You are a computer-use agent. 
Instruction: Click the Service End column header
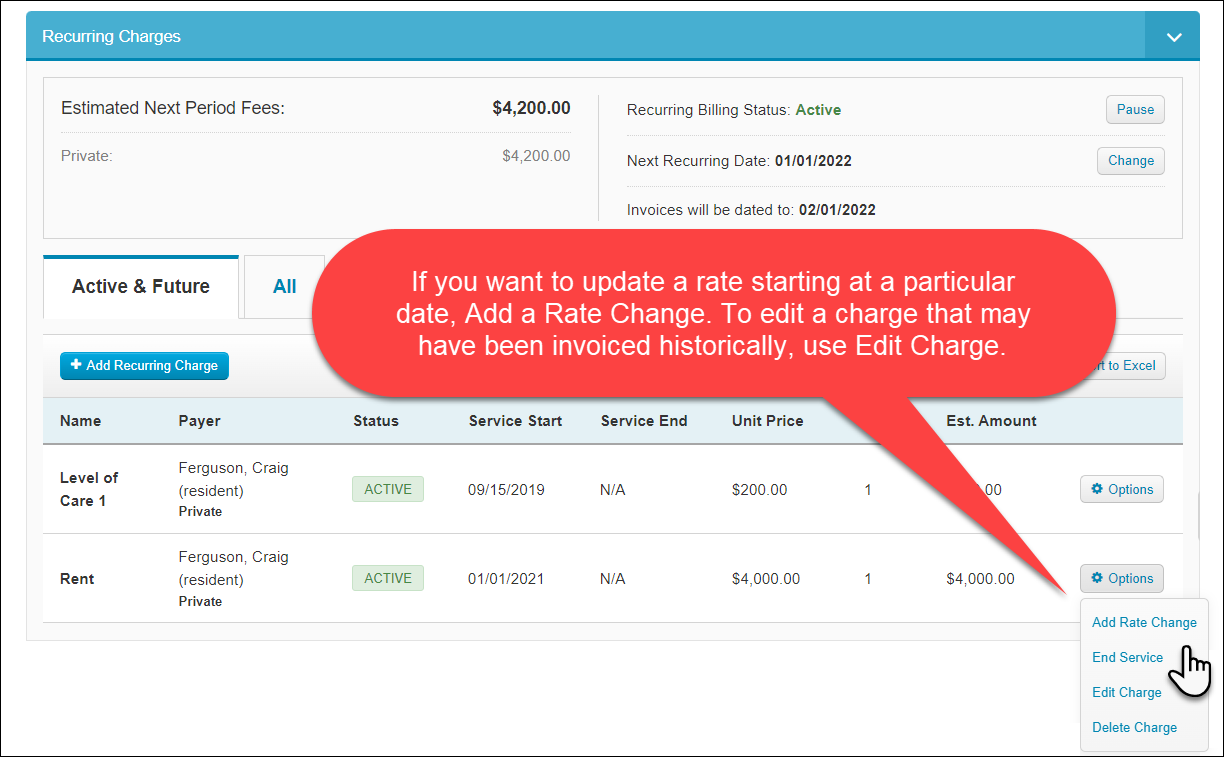click(644, 421)
